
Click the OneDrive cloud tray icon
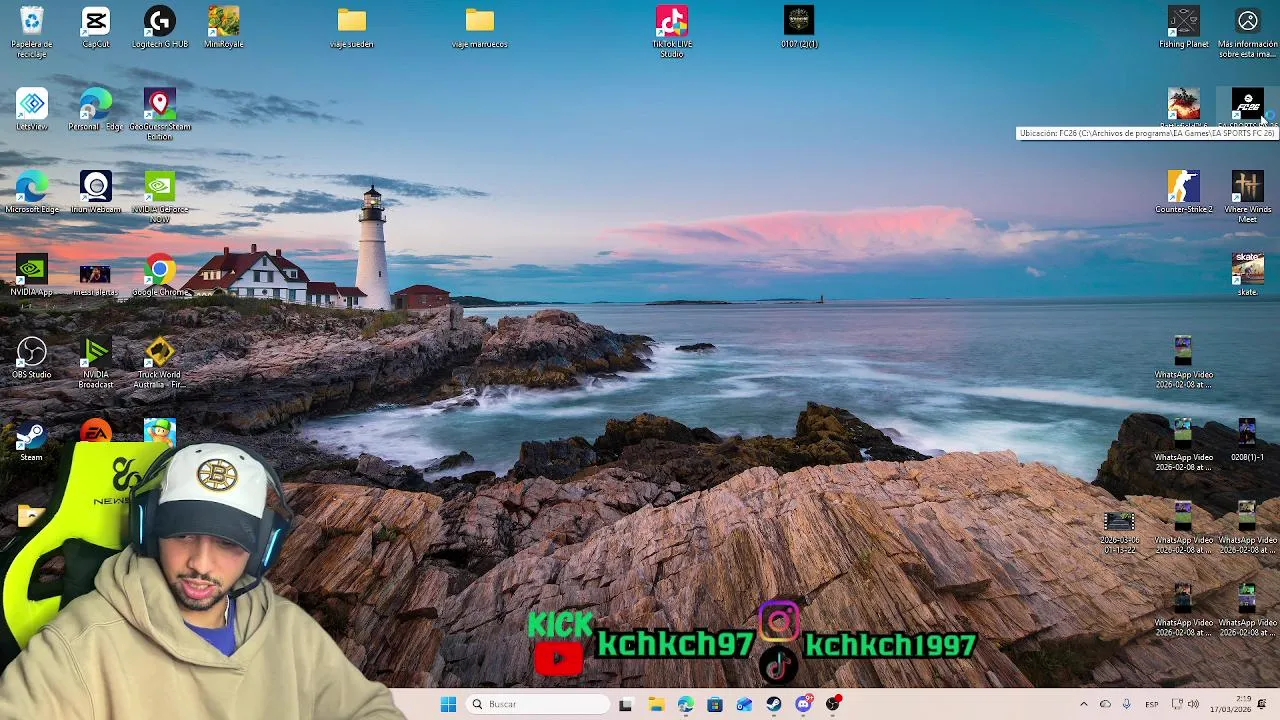click(x=1105, y=704)
